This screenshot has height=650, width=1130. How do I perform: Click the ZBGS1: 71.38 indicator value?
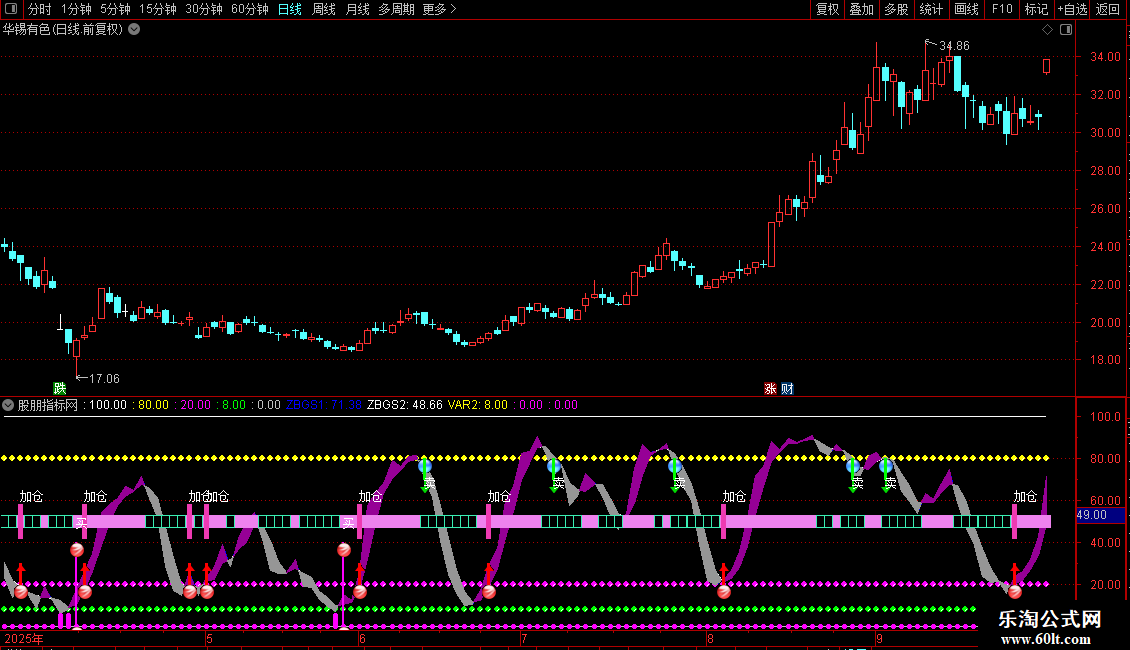click(x=324, y=405)
